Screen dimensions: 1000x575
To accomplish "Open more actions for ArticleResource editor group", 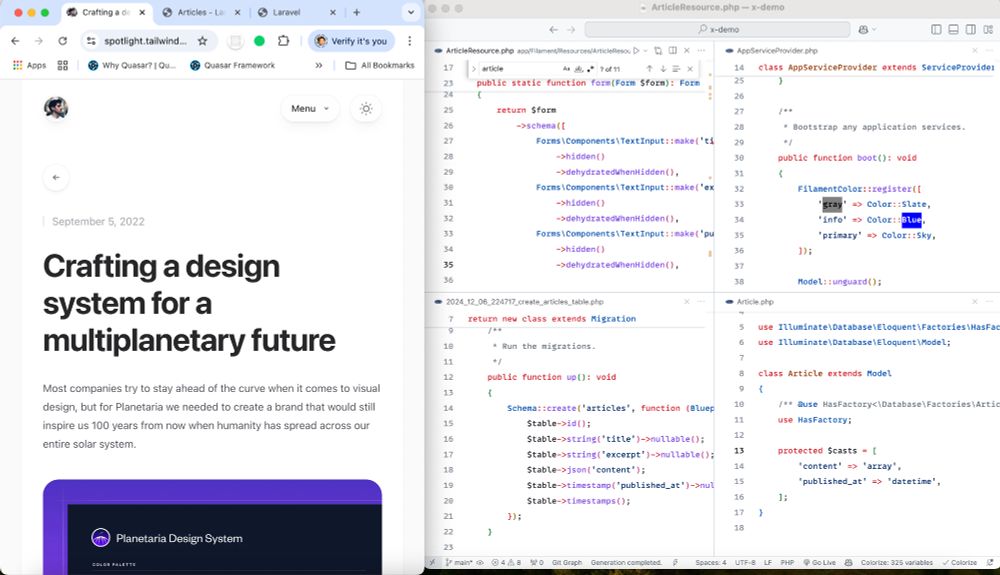I will 702,50.
